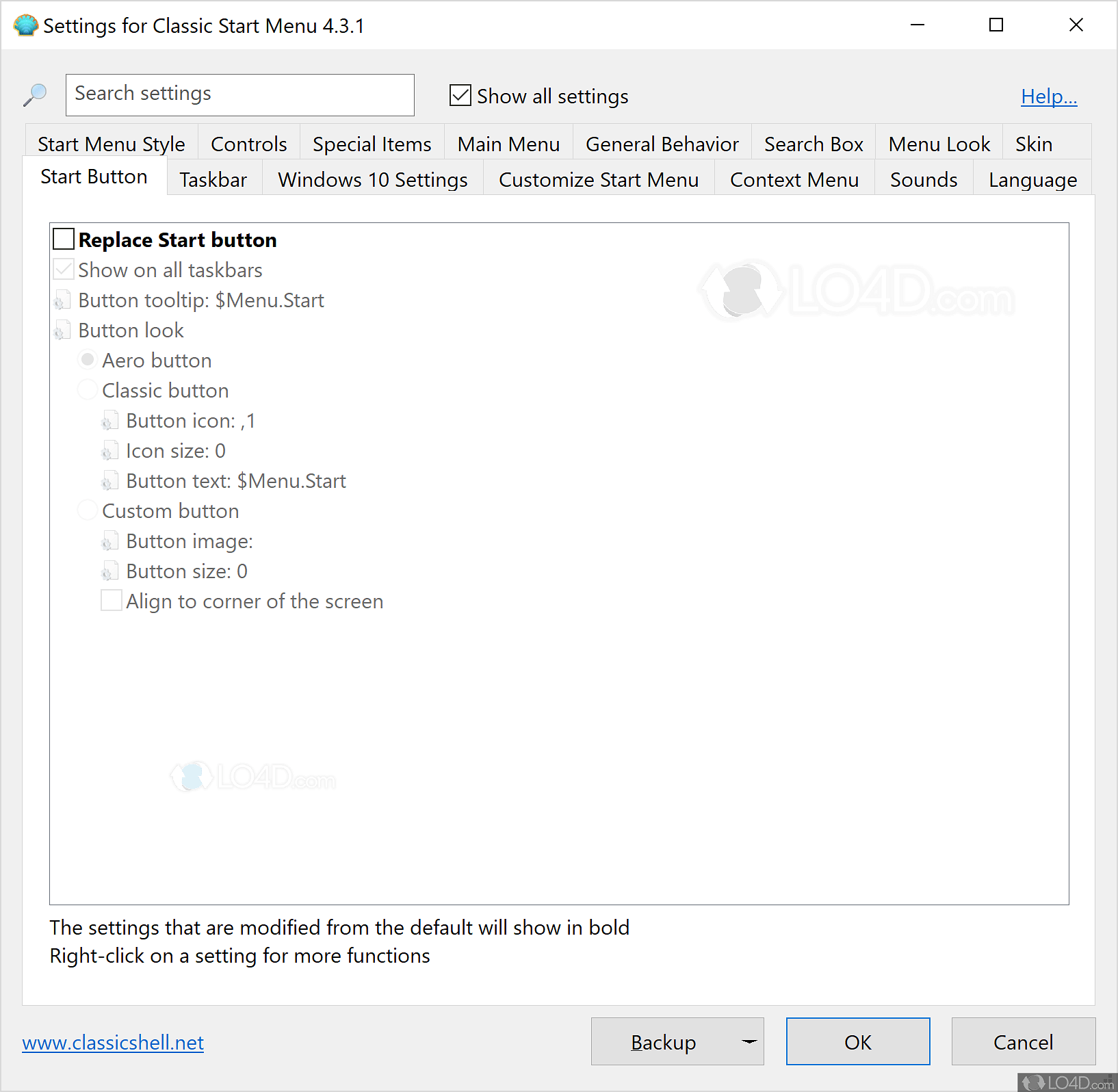Click the Classic Shell app icon in title bar
Viewport: 1118px width, 1092px height.
26,25
